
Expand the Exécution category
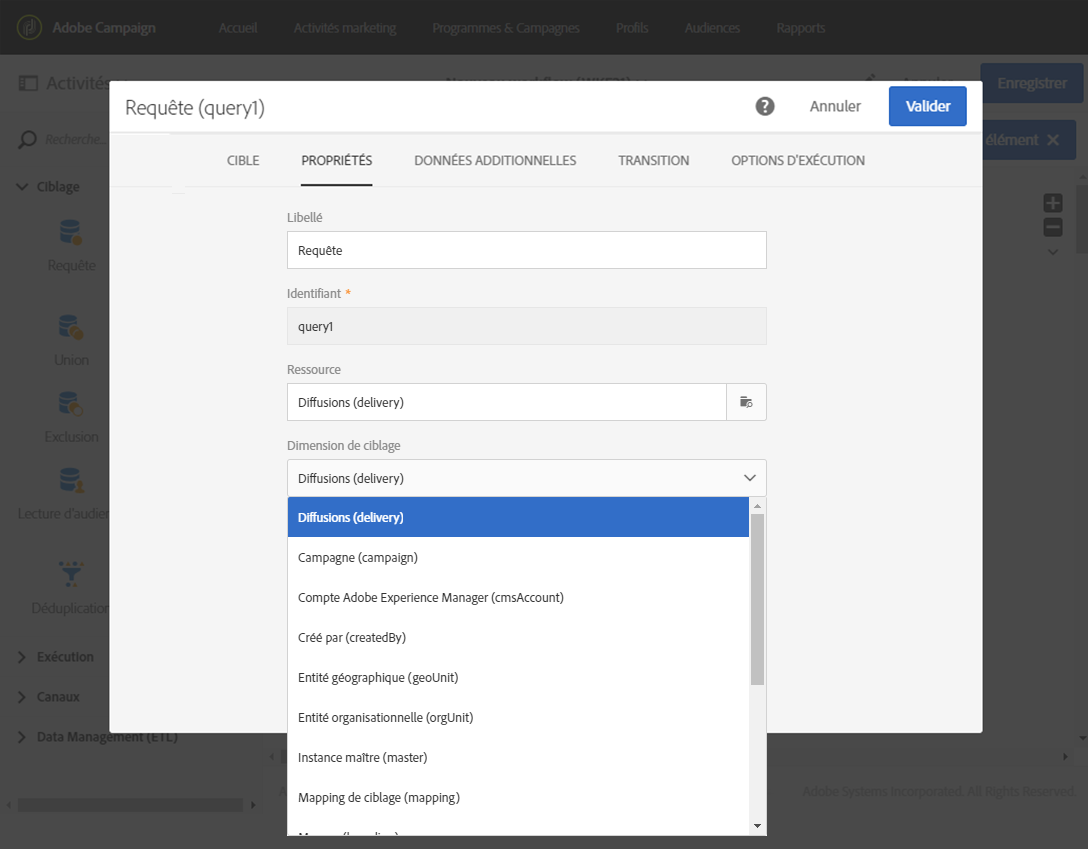click(23, 657)
